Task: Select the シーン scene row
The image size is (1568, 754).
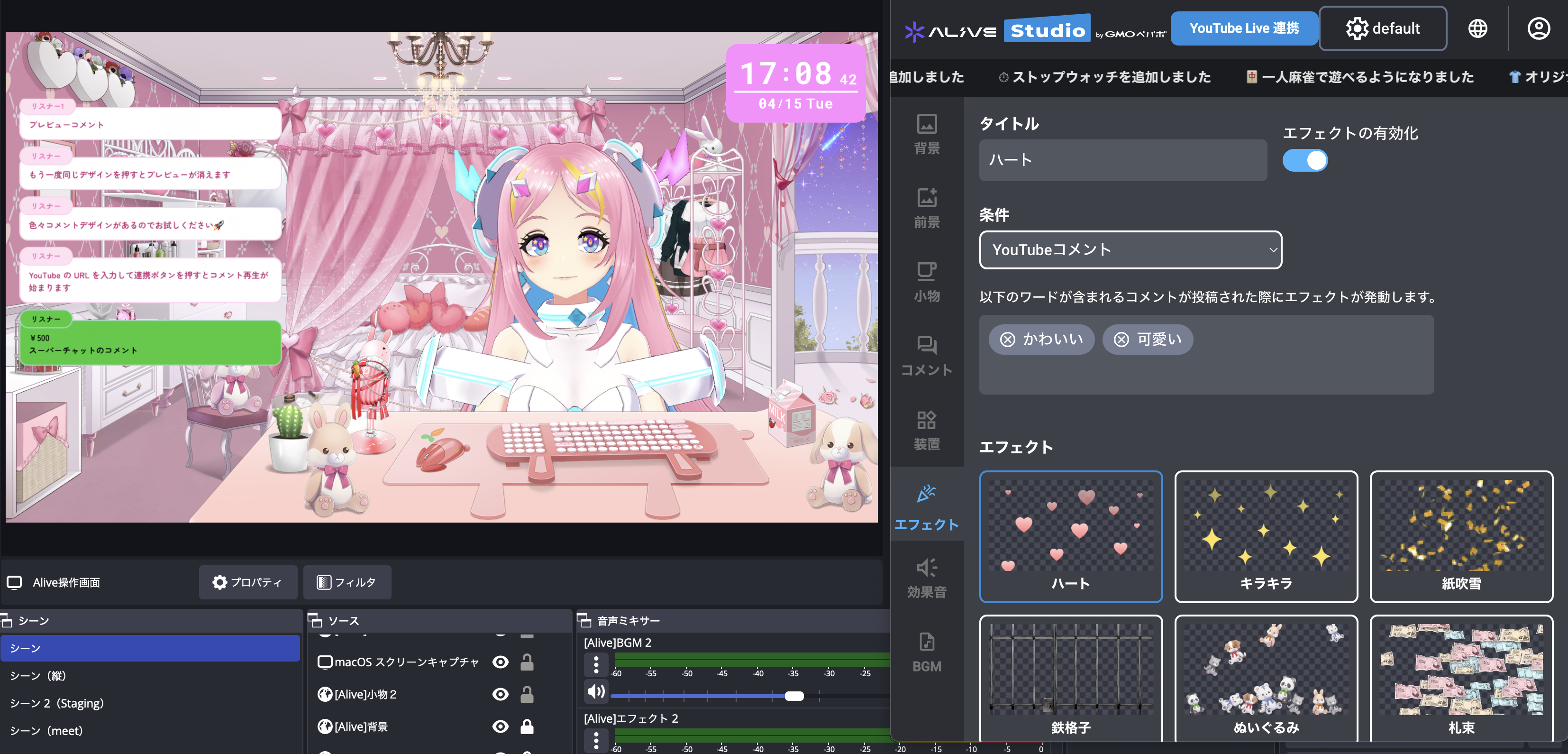Action: [150, 648]
